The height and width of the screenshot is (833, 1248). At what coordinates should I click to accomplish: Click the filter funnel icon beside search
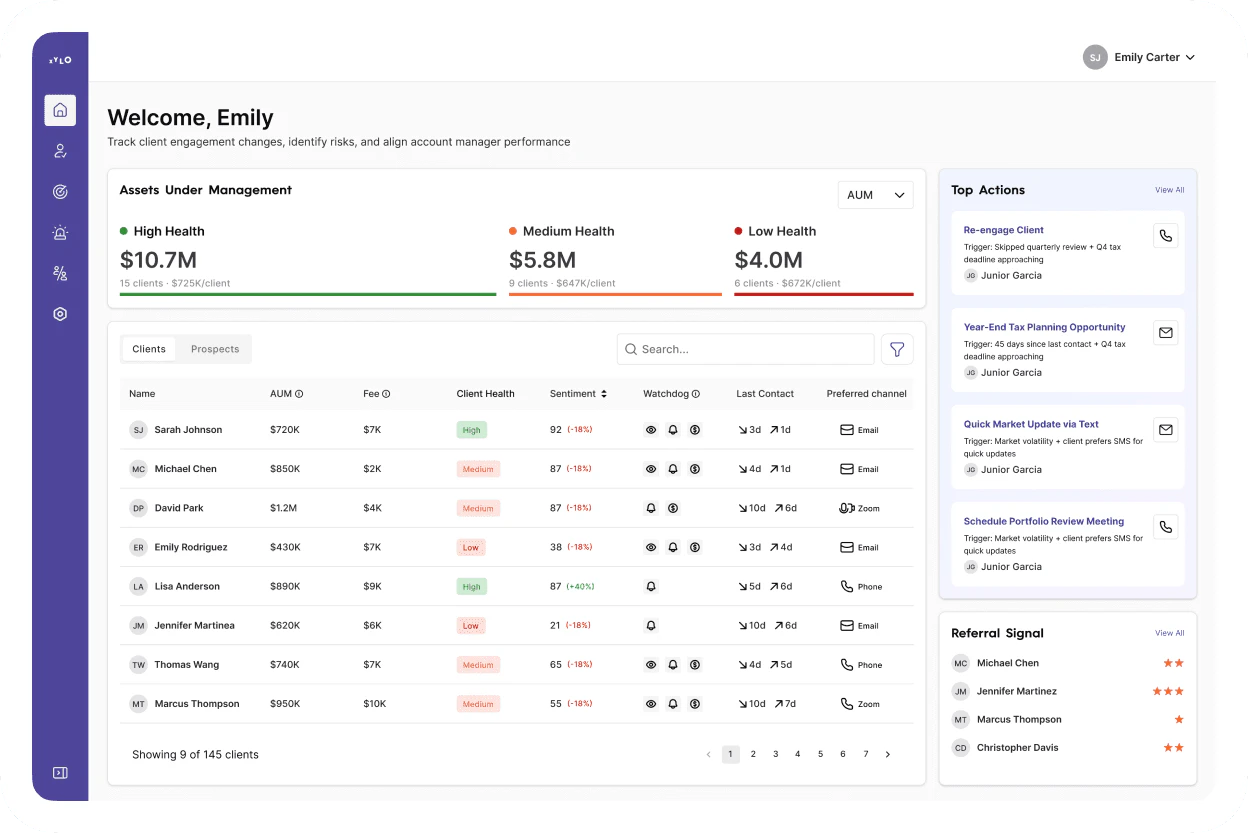[x=897, y=349]
